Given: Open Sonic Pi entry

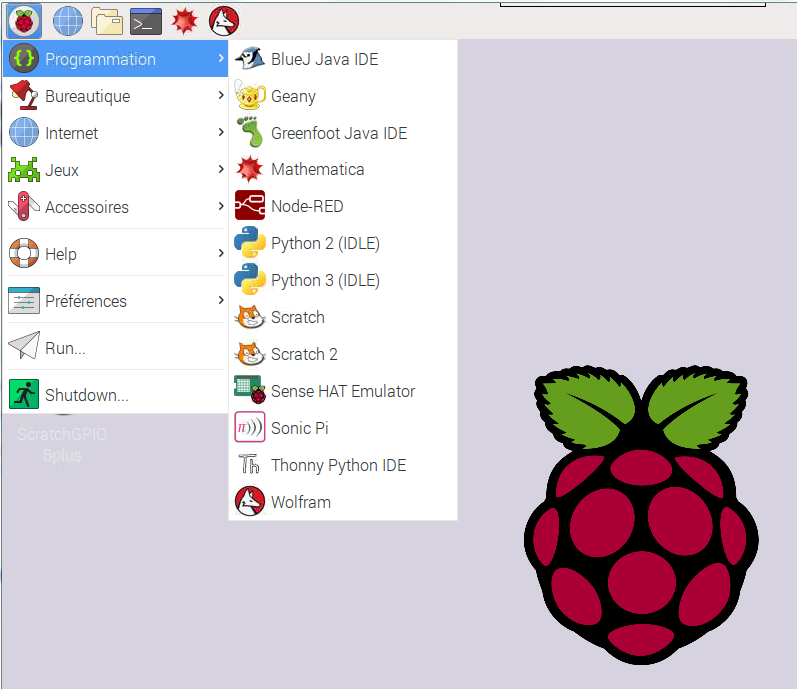Looking at the screenshot, I should pyautogui.click(x=343, y=428).
